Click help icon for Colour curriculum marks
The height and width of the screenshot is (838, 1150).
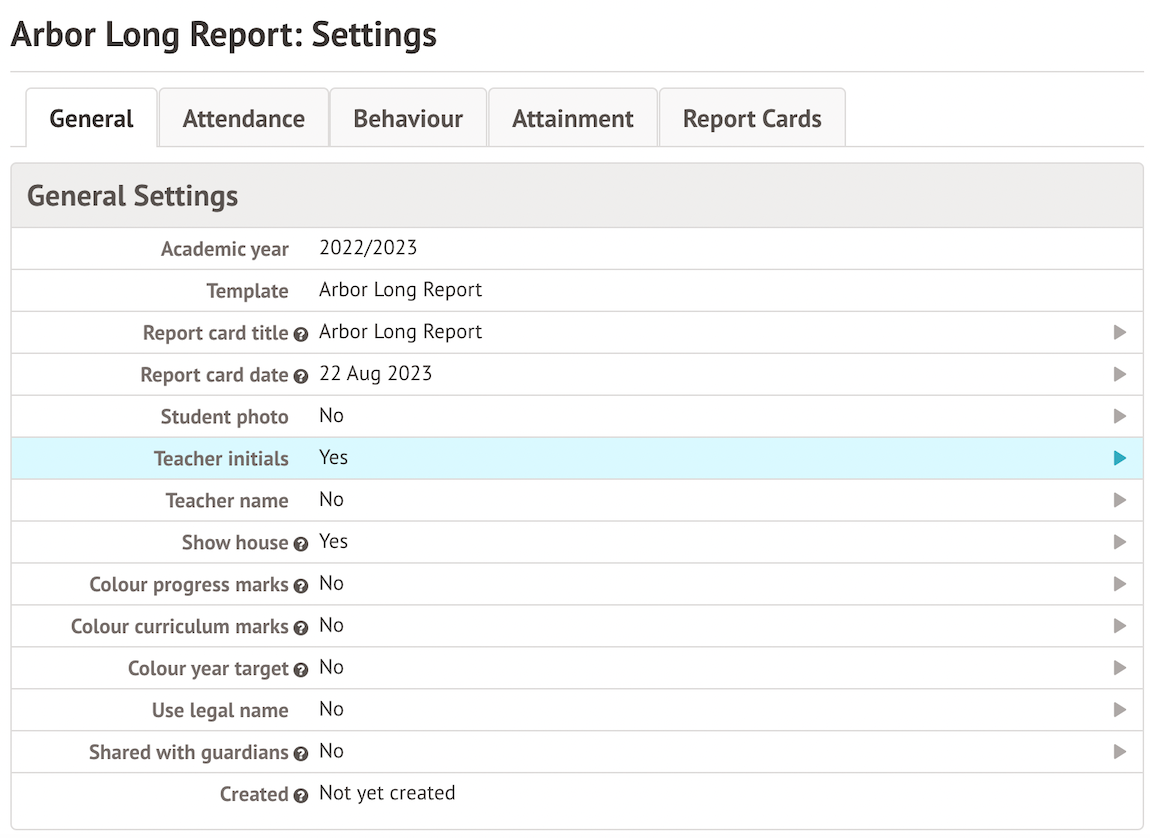(x=301, y=629)
